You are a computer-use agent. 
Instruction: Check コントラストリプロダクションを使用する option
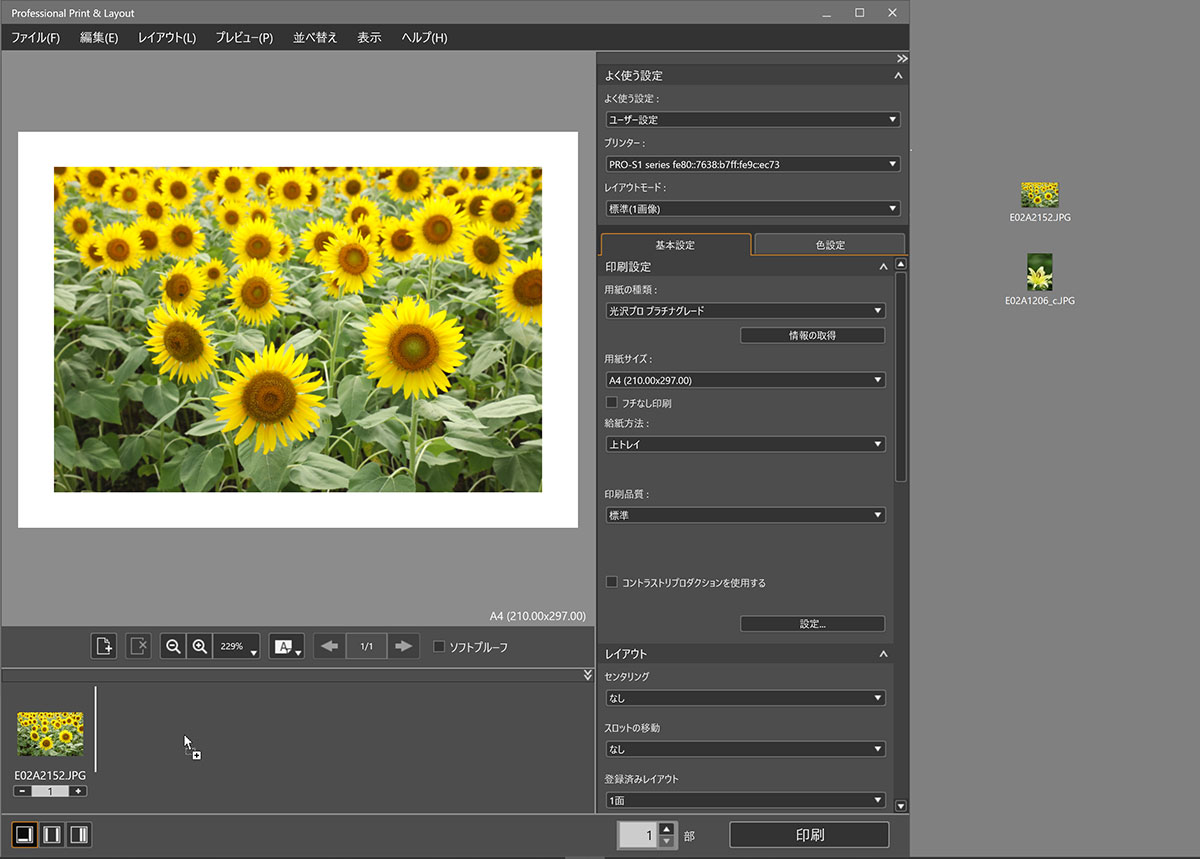point(612,582)
